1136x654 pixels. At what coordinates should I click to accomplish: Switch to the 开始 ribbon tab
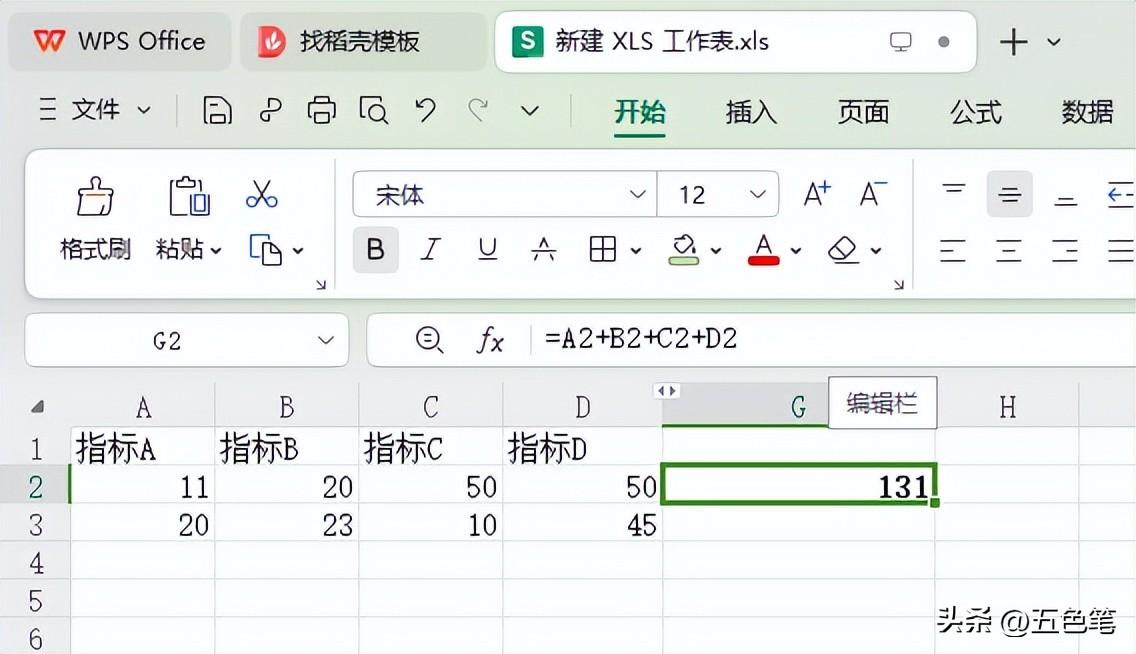[640, 112]
